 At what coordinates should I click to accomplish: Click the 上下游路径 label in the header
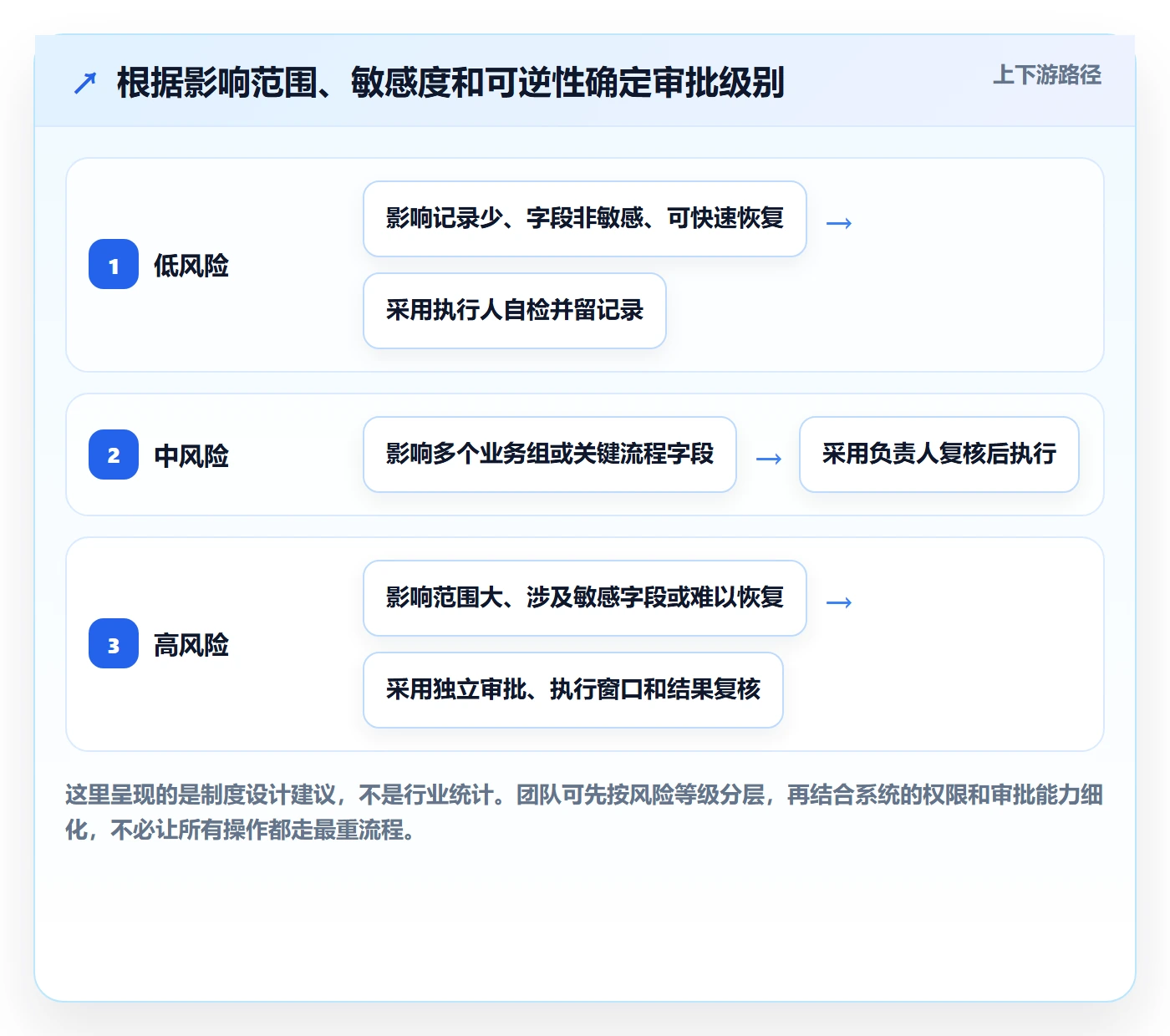[1047, 75]
